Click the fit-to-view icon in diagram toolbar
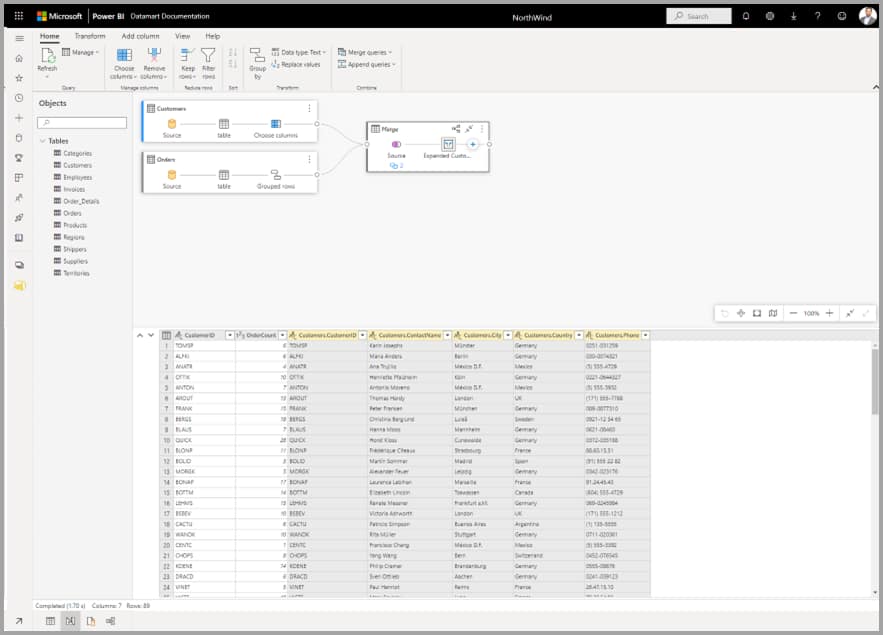 [757, 312]
